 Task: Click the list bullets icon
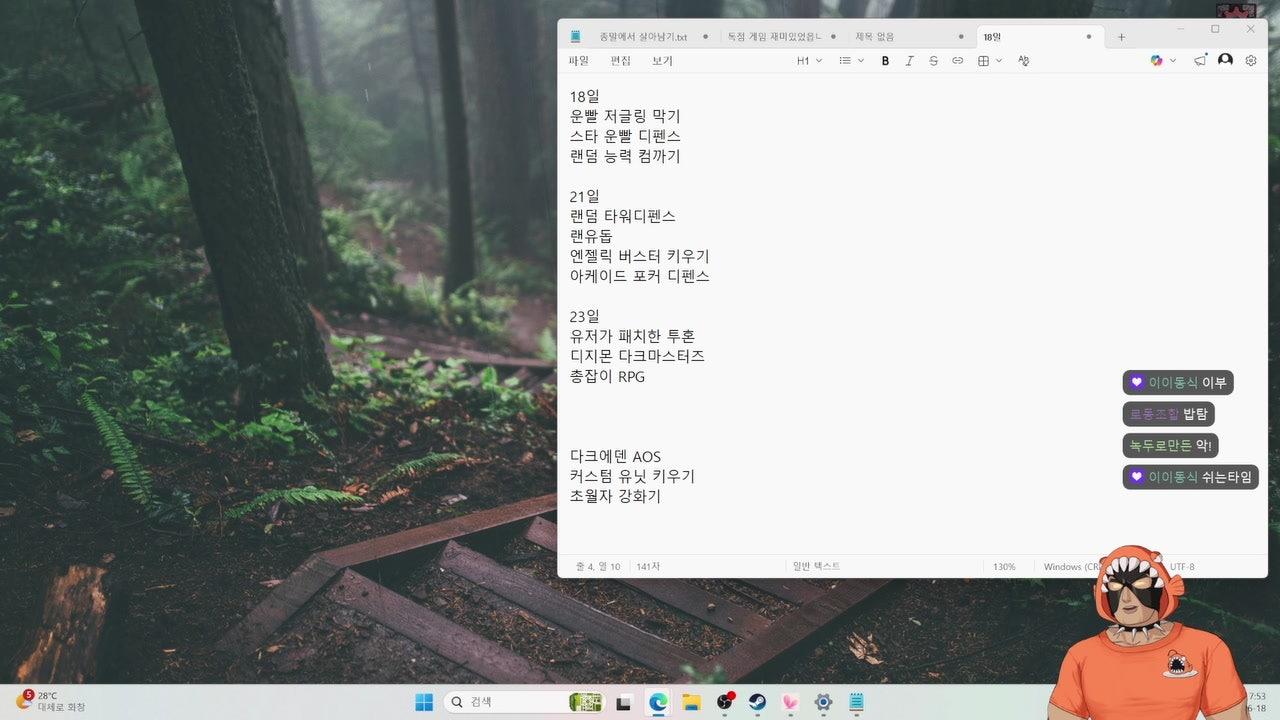845,61
